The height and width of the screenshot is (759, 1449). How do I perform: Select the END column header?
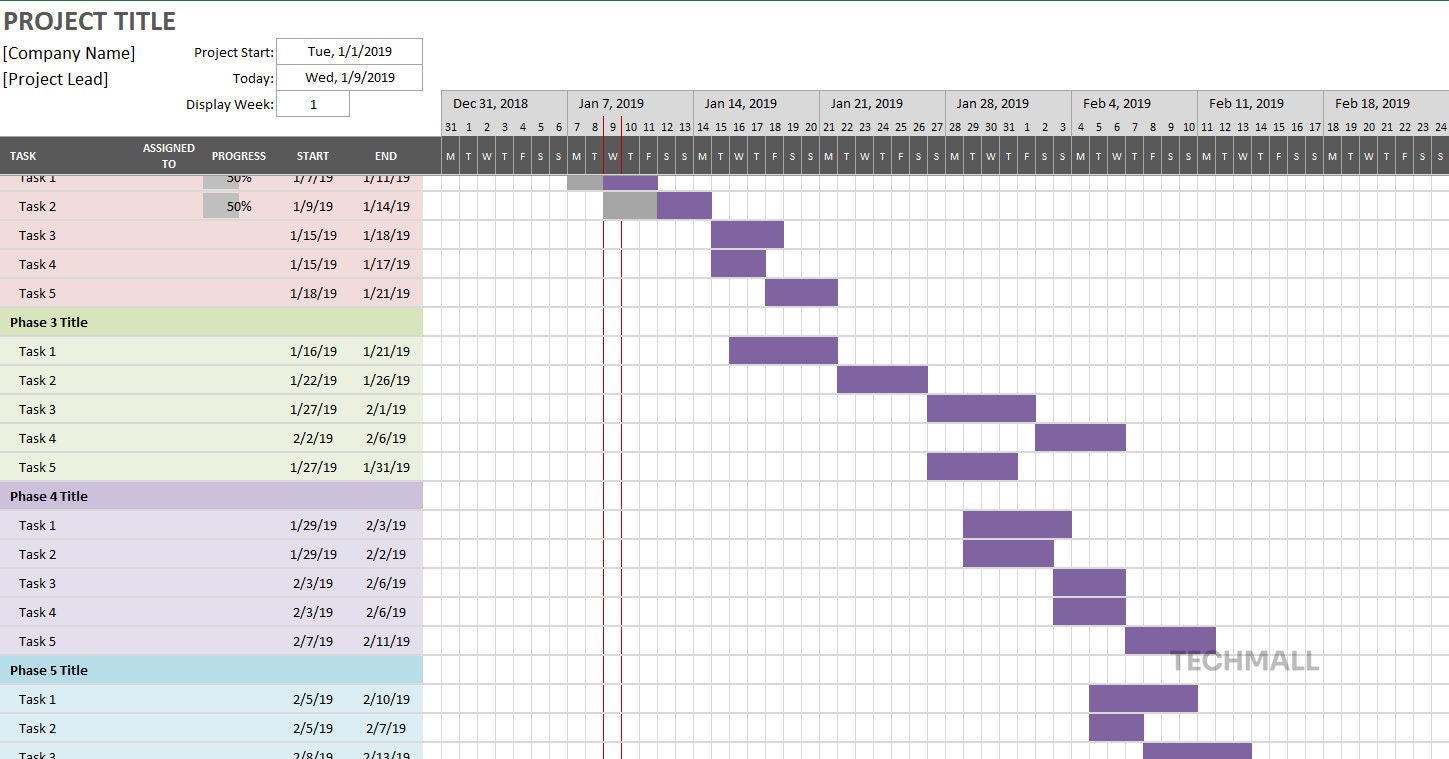[385, 155]
